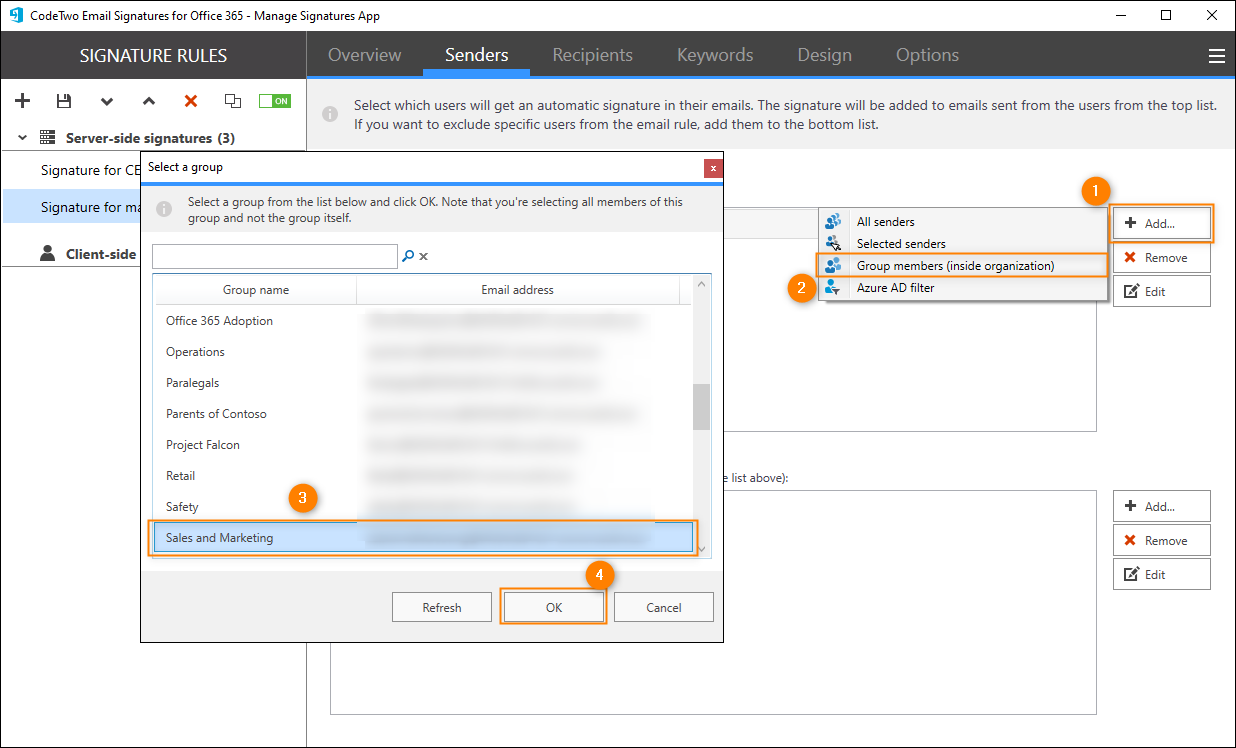Clone the rule with the duplicate icon
This screenshot has width=1236, height=748.
(x=233, y=101)
